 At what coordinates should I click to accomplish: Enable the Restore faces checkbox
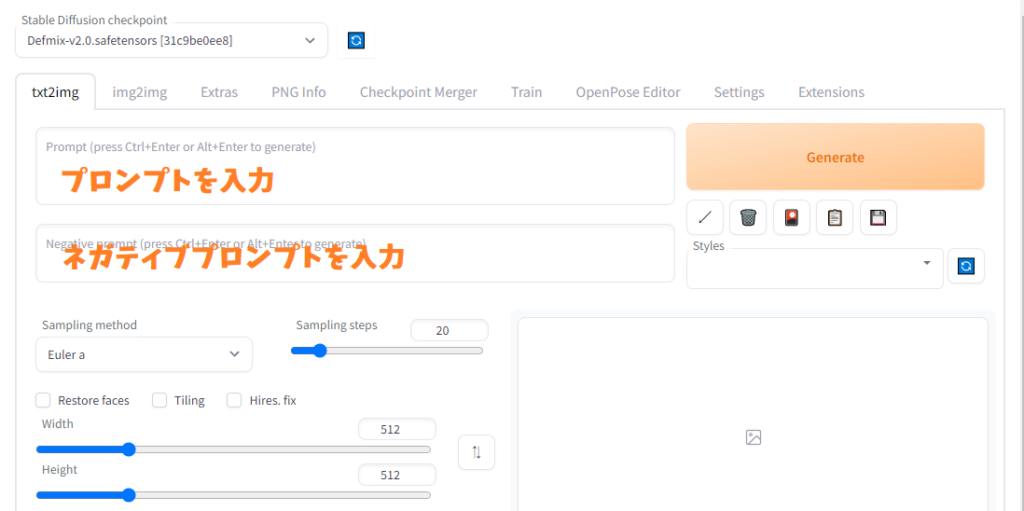click(44, 400)
